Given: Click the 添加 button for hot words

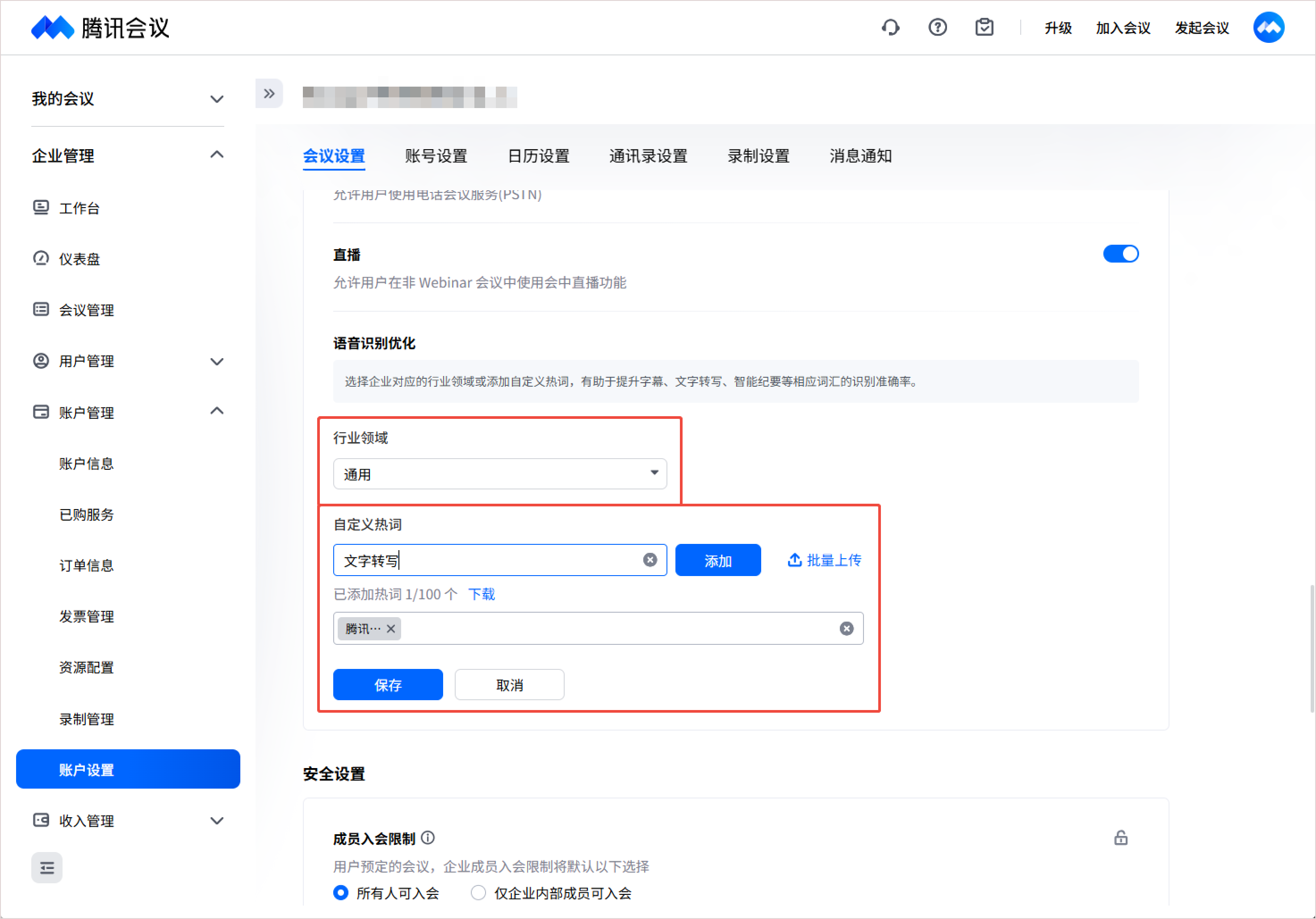Looking at the screenshot, I should 717,560.
